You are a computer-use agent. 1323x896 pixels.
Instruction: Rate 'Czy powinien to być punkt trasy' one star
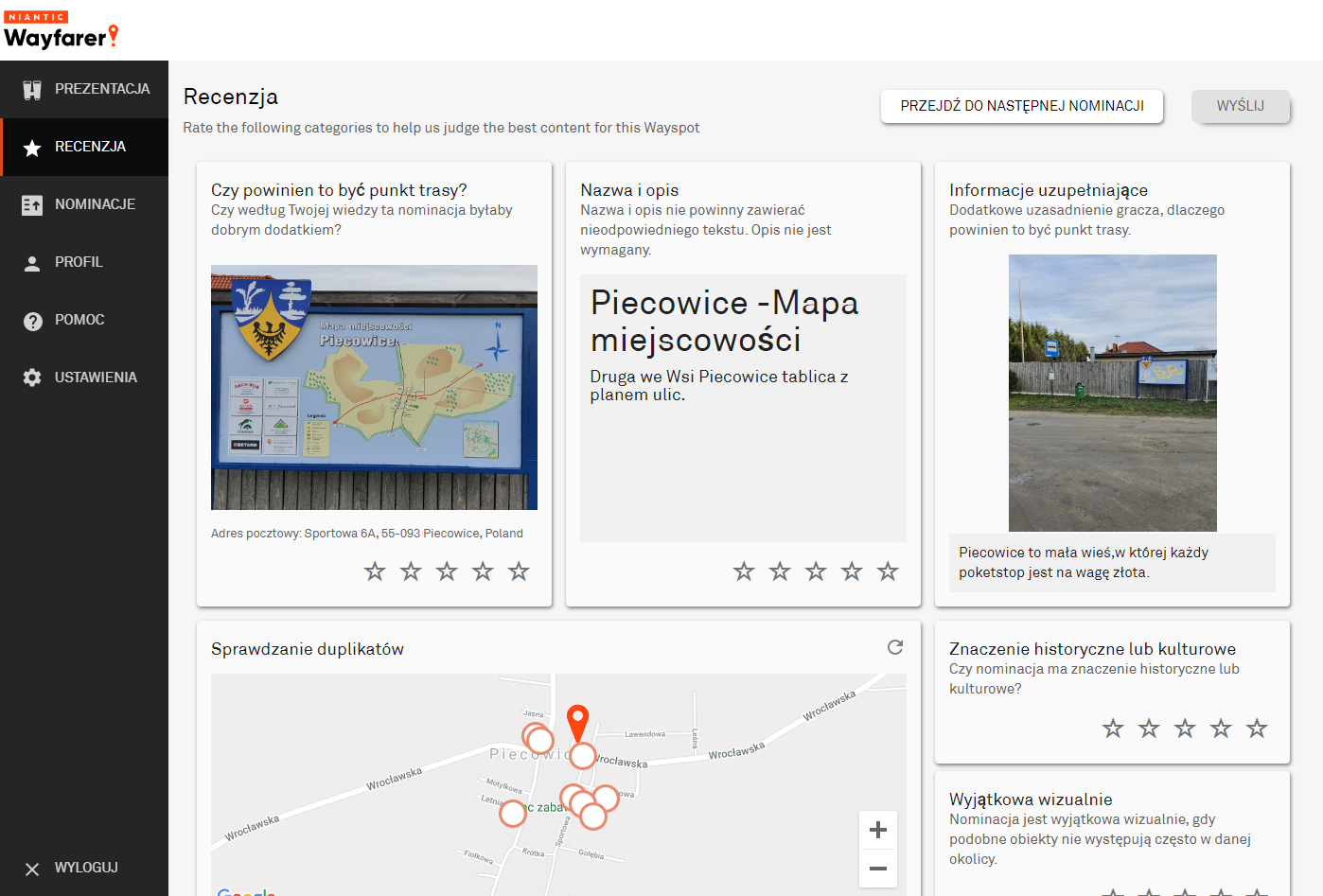coord(375,571)
